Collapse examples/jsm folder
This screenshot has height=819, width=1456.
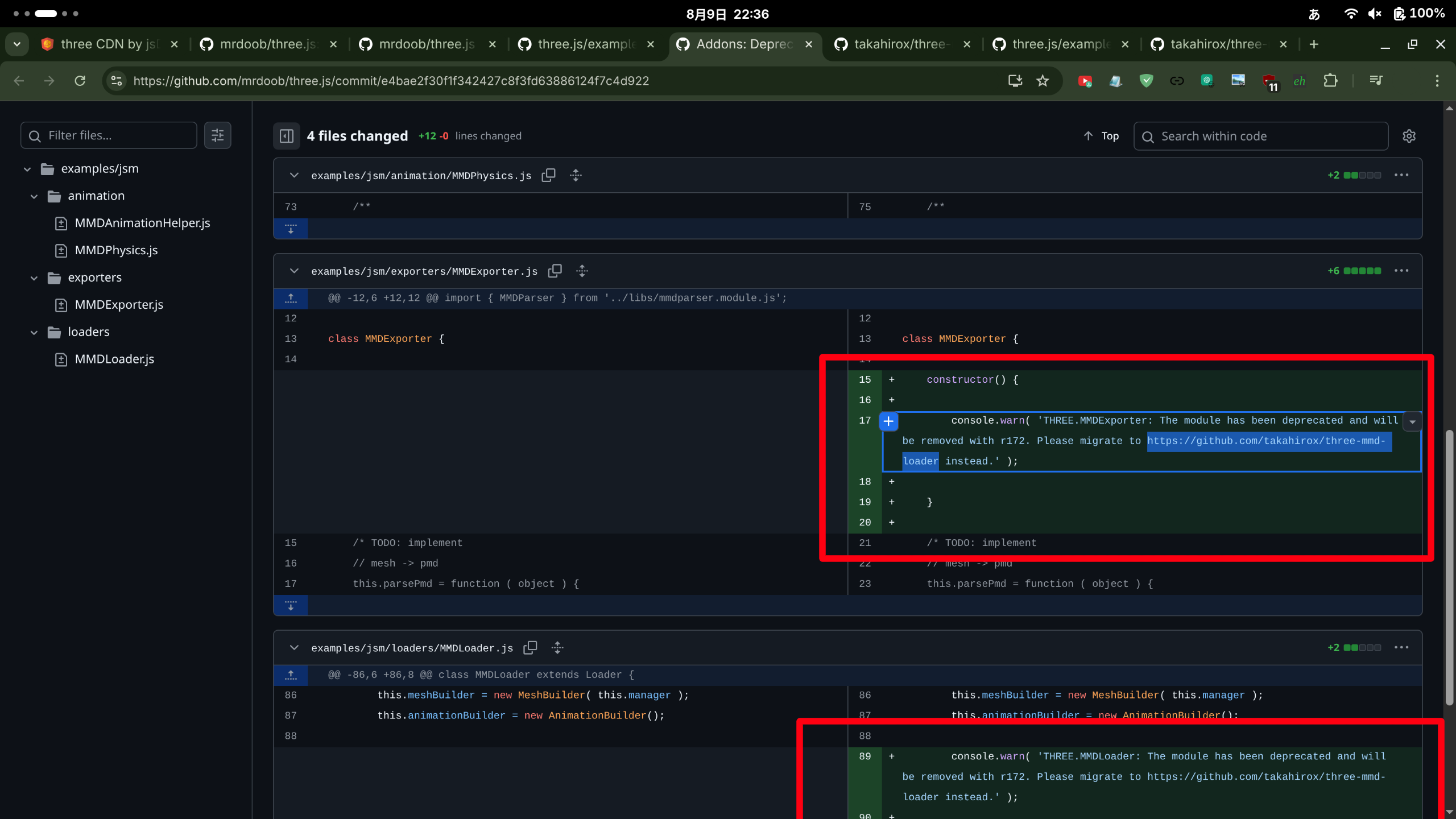click(27, 169)
